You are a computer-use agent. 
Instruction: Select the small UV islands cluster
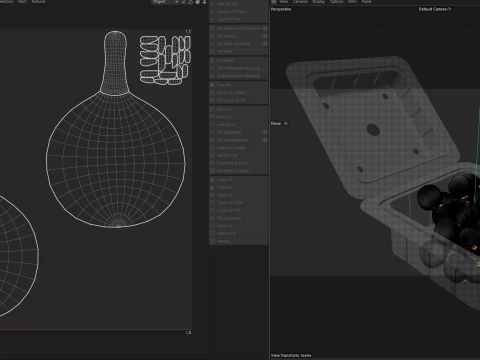point(165,60)
